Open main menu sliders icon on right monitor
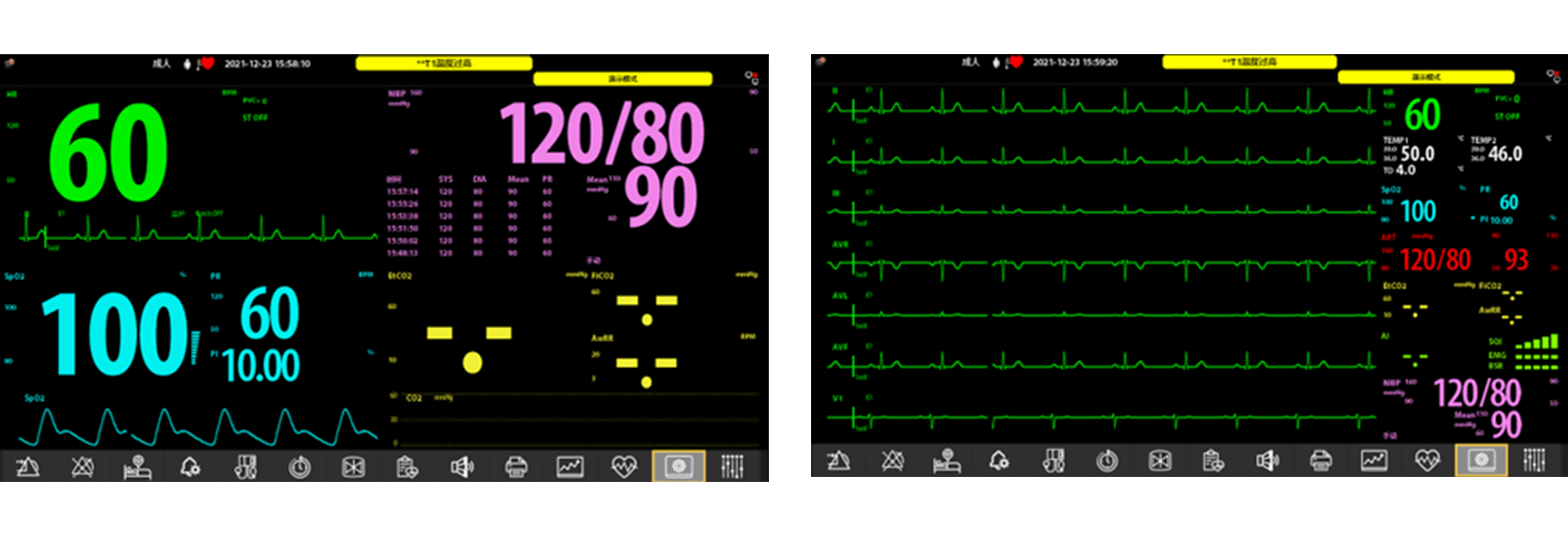1568x536 pixels. [x=1535, y=460]
